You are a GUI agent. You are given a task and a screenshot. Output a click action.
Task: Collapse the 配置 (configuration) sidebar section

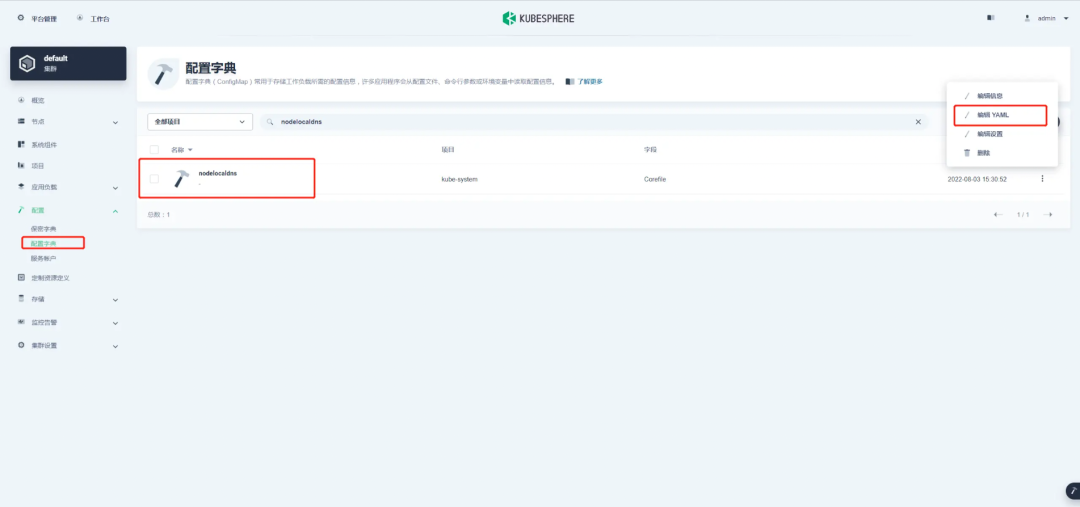[68, 210]
